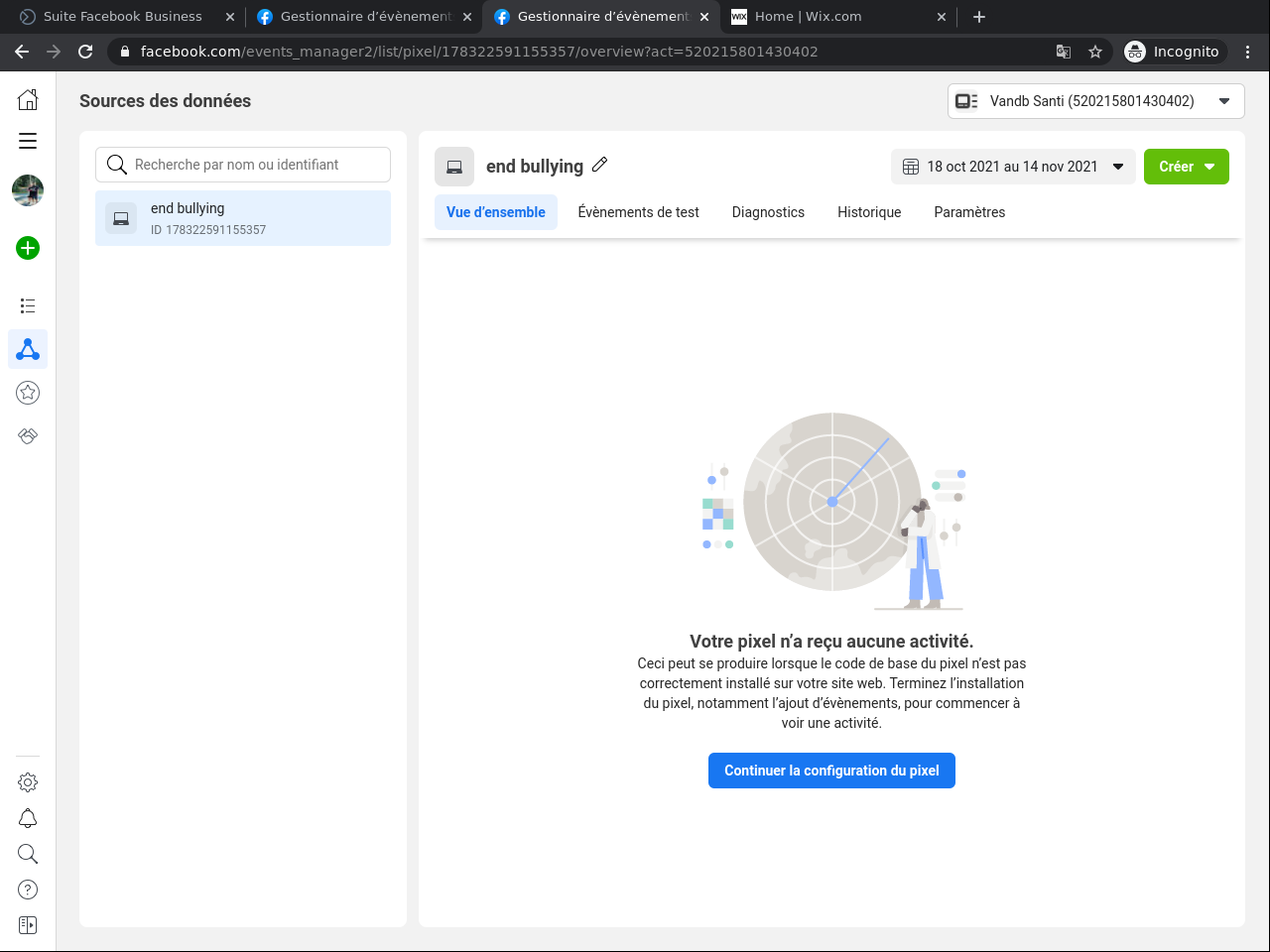Click the browser address bar URL
The image size is (1270, 952).
click(479, 52)
